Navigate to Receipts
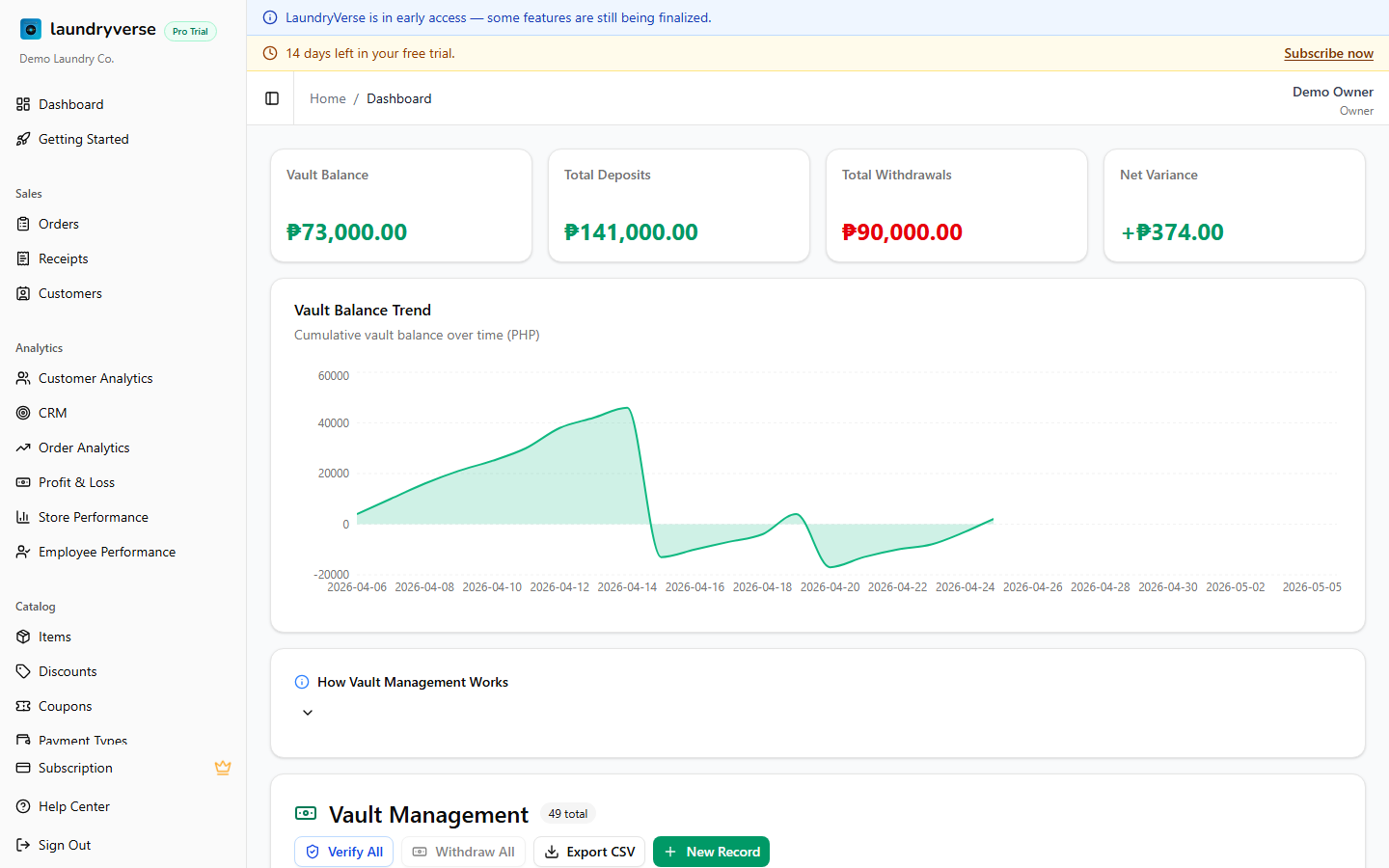Viewport: 1389px width, 868px height. (x=123, y=258)
